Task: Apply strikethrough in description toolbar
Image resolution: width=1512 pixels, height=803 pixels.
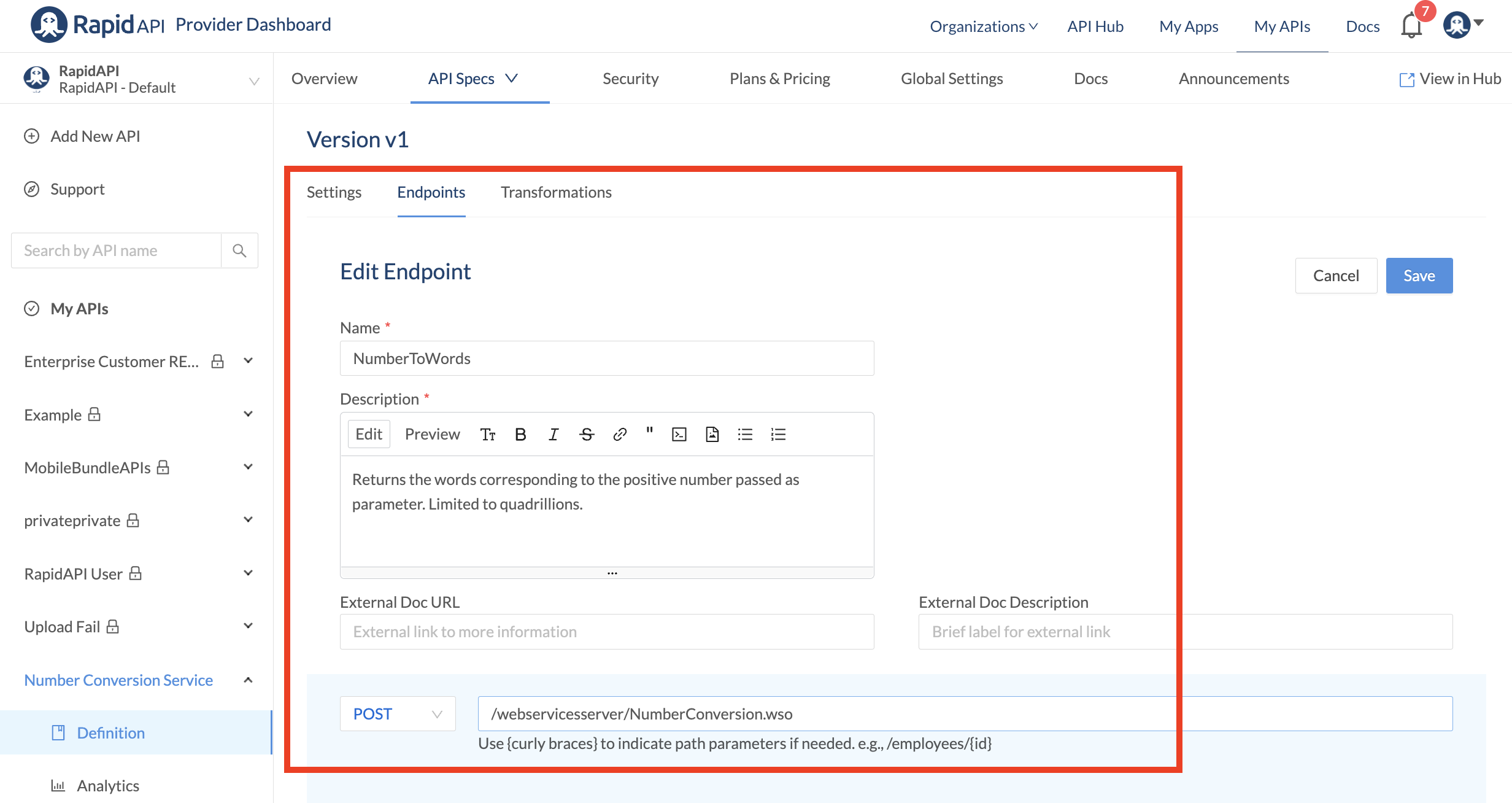Action: coord(587,435)
